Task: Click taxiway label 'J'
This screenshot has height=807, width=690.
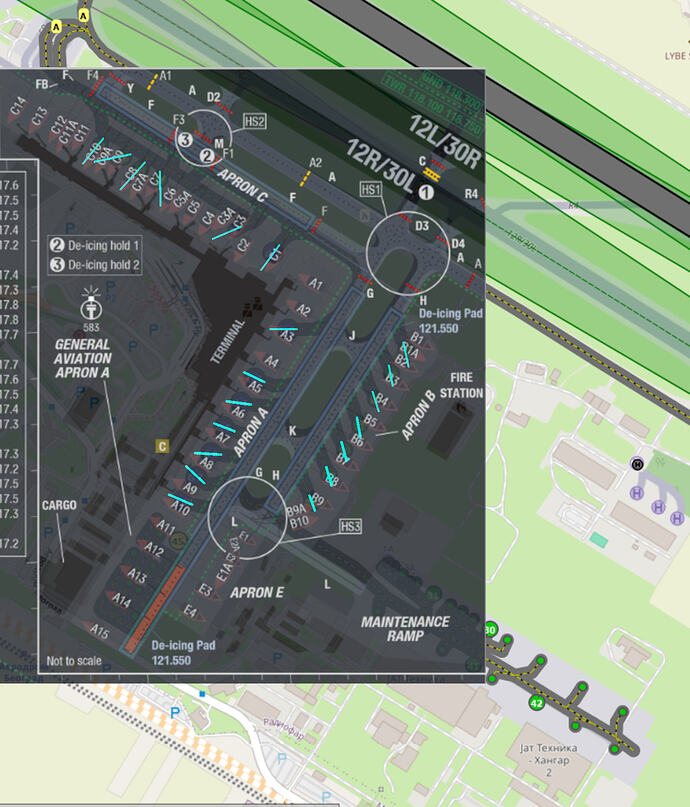Action: pos(352,336)
